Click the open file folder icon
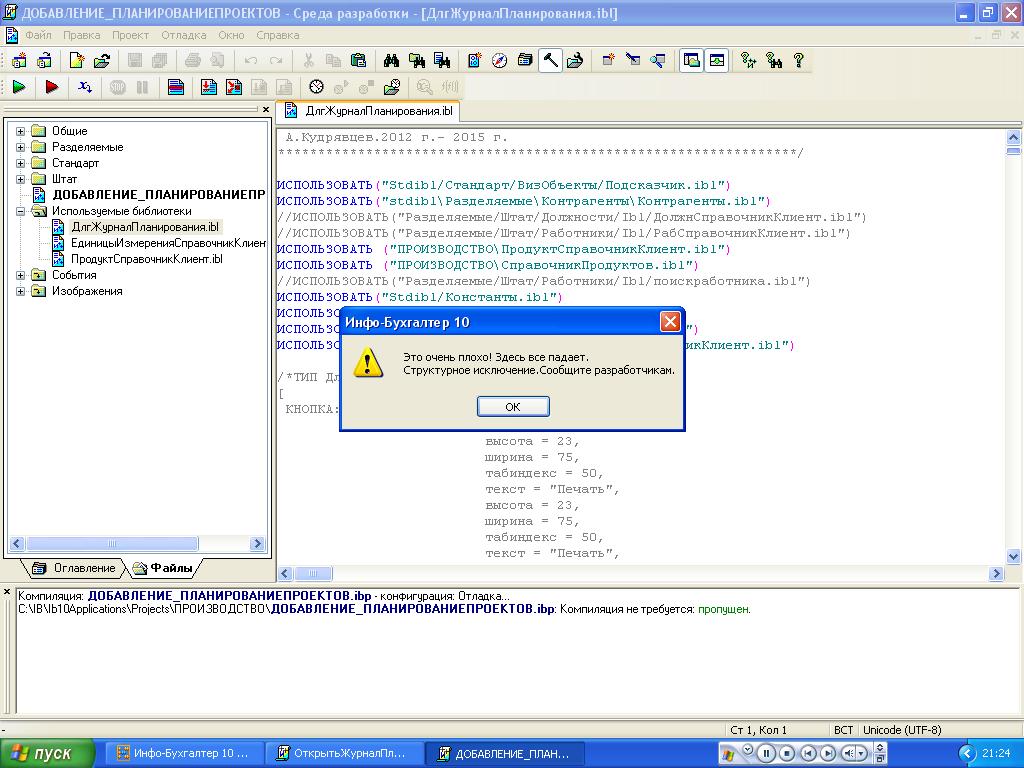Image resolution: width=1024 pixels, height=768 pixels. pyautogui.click(x=102, y=61)
